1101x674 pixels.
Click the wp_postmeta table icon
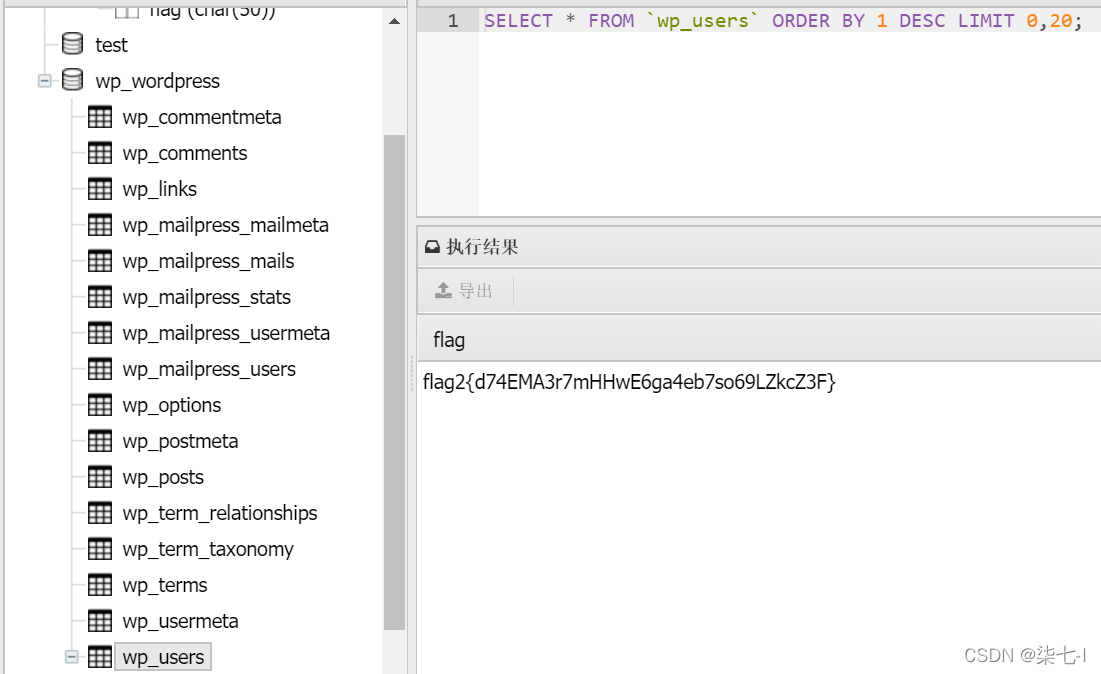click(100, 441)
